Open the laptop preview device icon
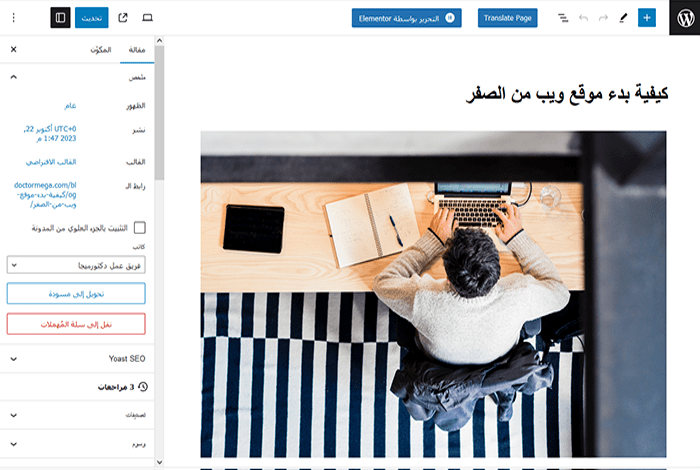Image resolution: width=700 pixels, height=470 pixels. (147, 18)
